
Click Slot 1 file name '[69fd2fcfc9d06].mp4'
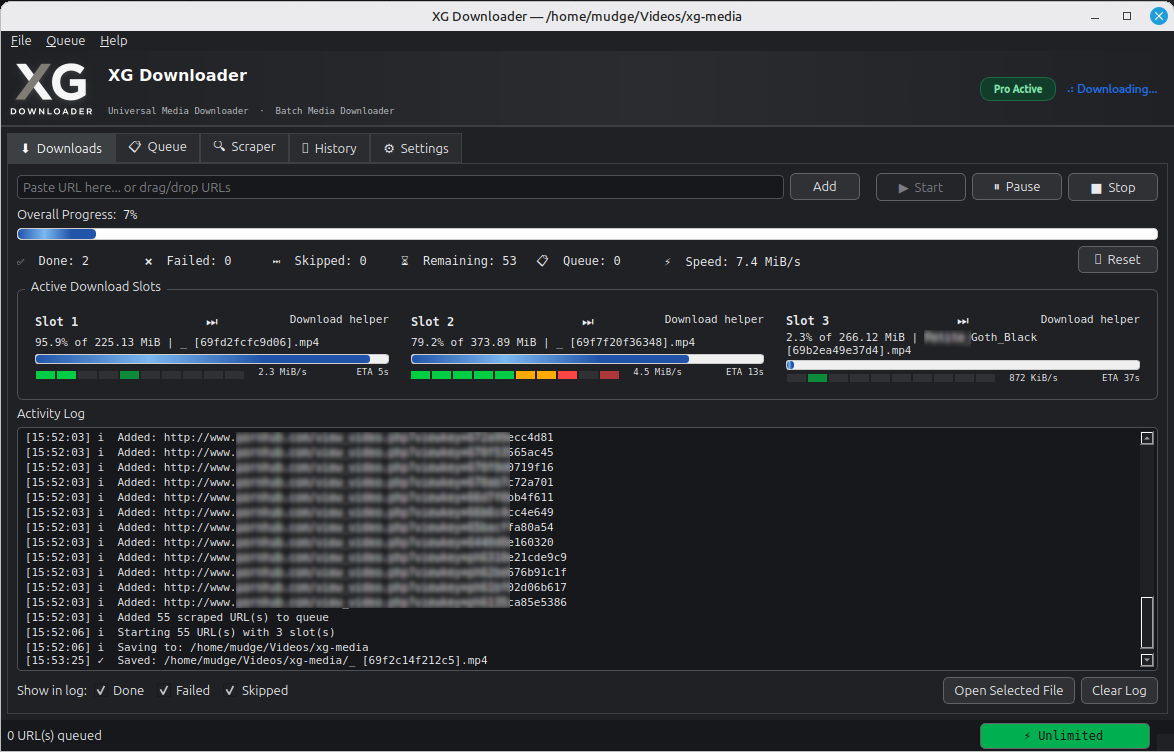tap(257, 342)
